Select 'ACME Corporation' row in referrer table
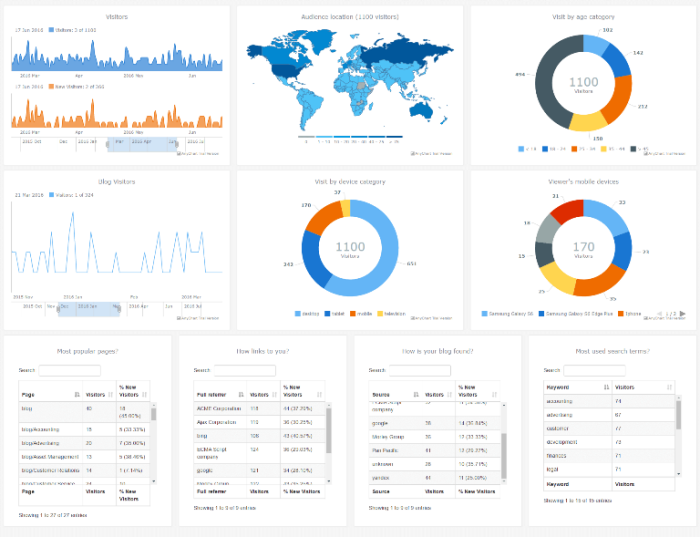 click(260, 408)
